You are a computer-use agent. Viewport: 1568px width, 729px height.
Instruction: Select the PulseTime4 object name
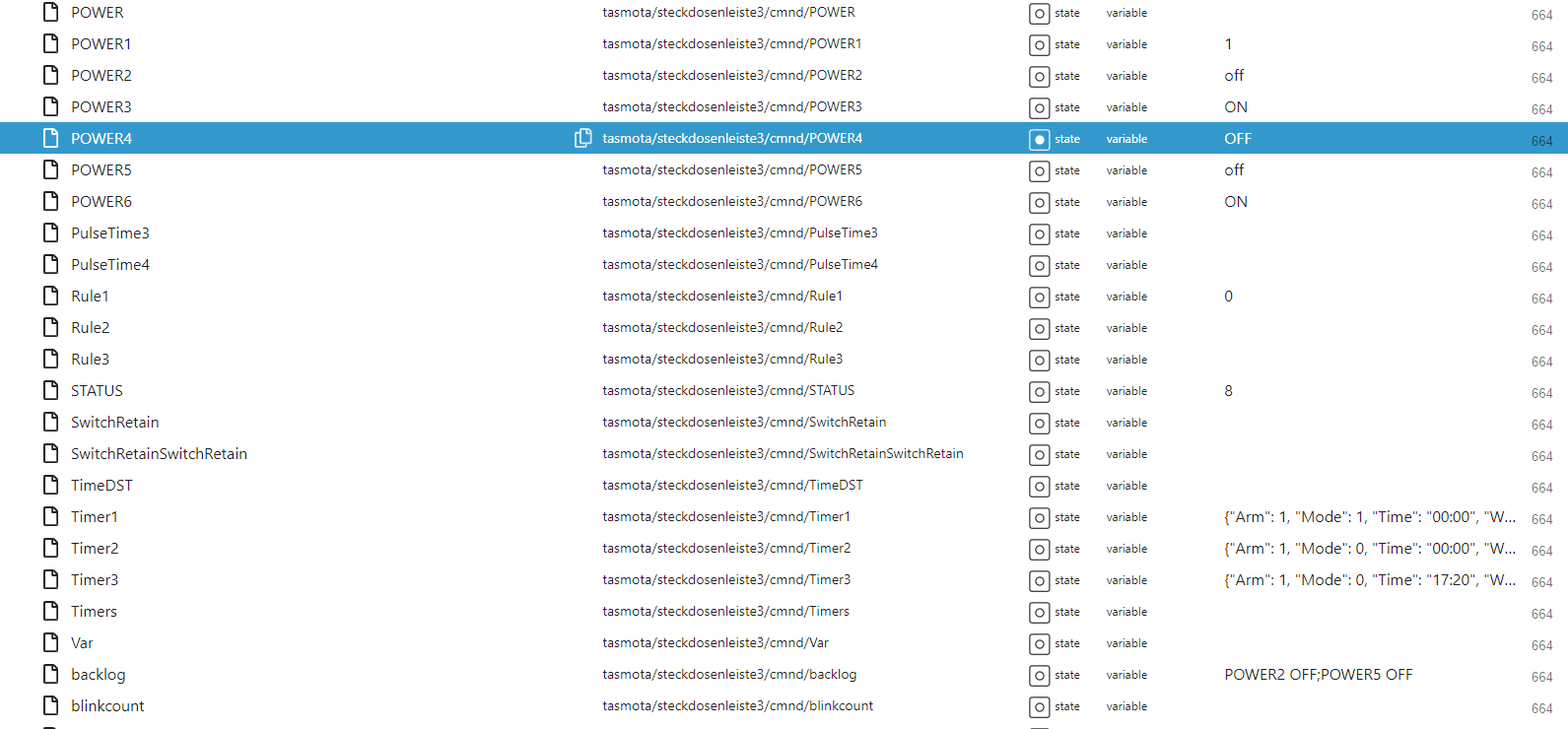pyautogui.click(x=110, y=264)
